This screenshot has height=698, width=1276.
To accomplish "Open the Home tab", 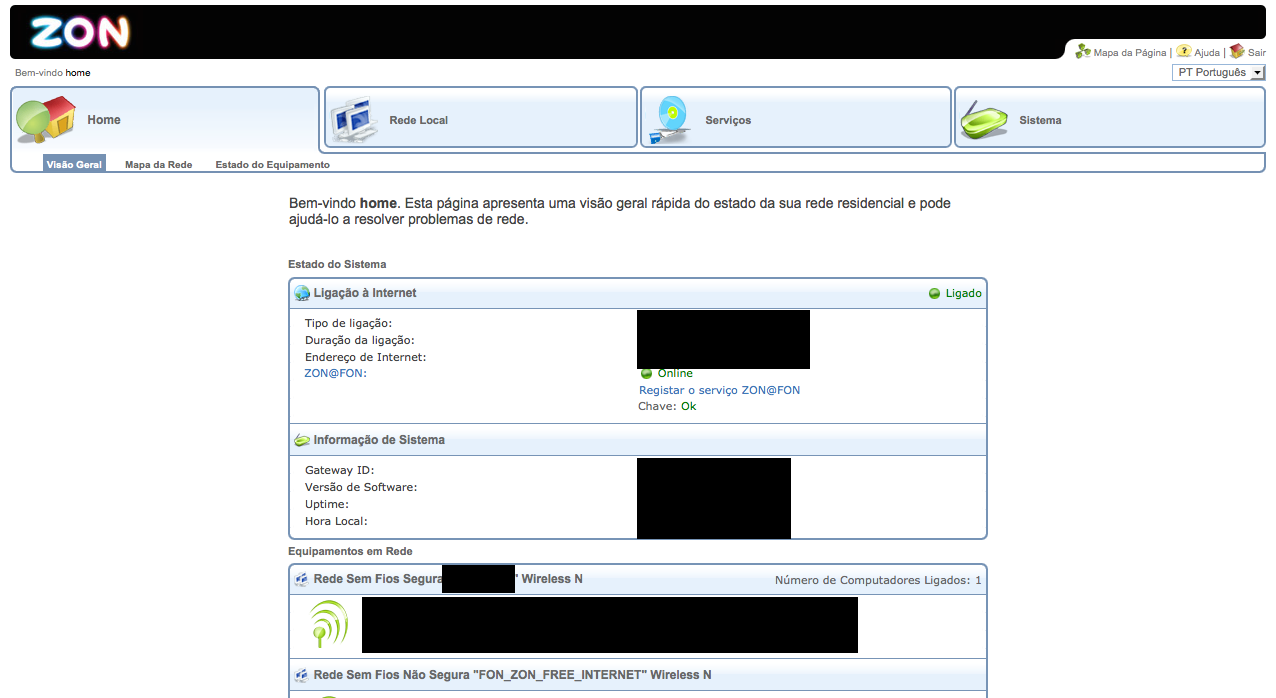I will [165, 120].
